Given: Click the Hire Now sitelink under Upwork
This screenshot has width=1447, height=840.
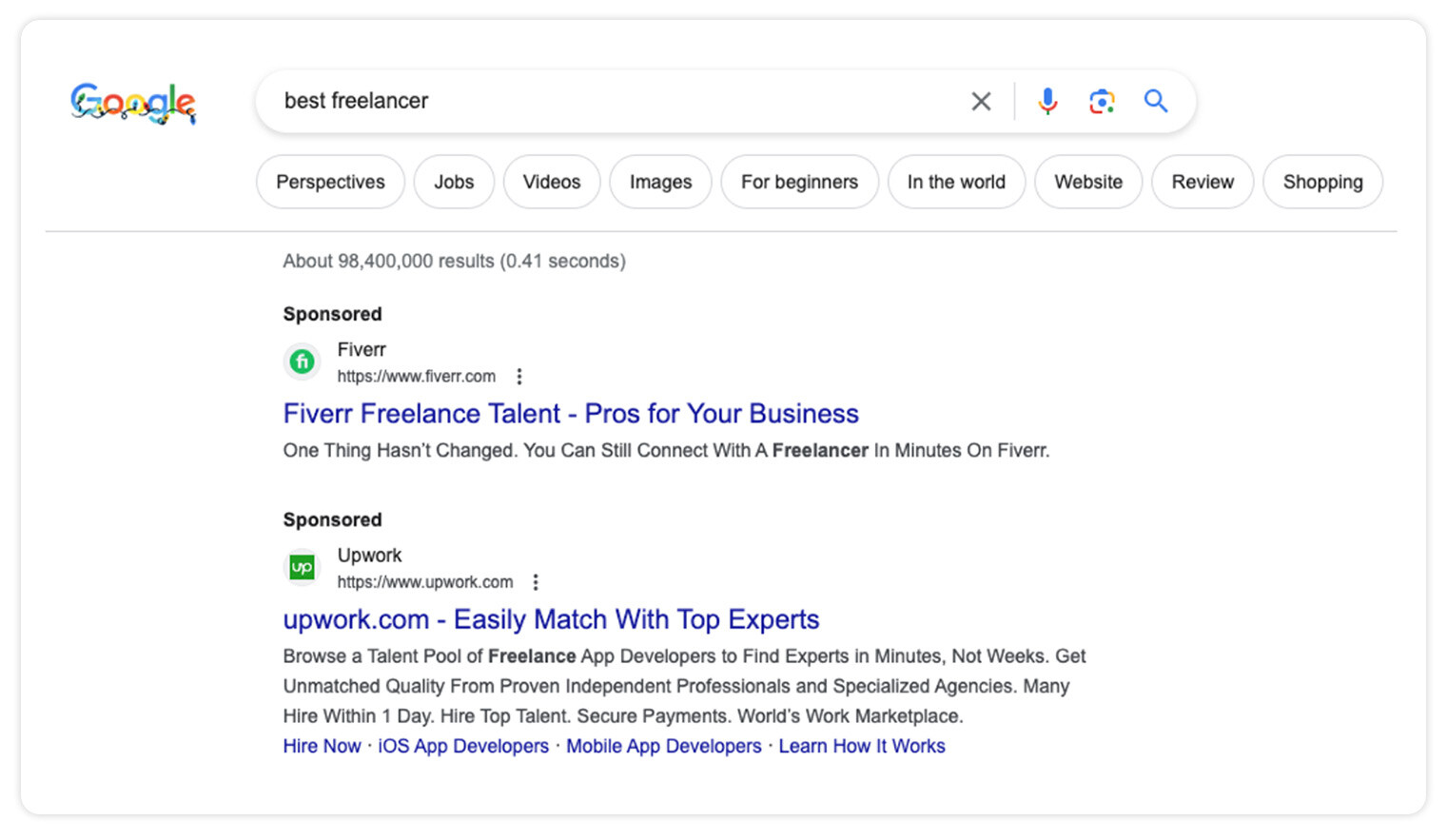Looking at the screenshot, I should coord(322,746).
